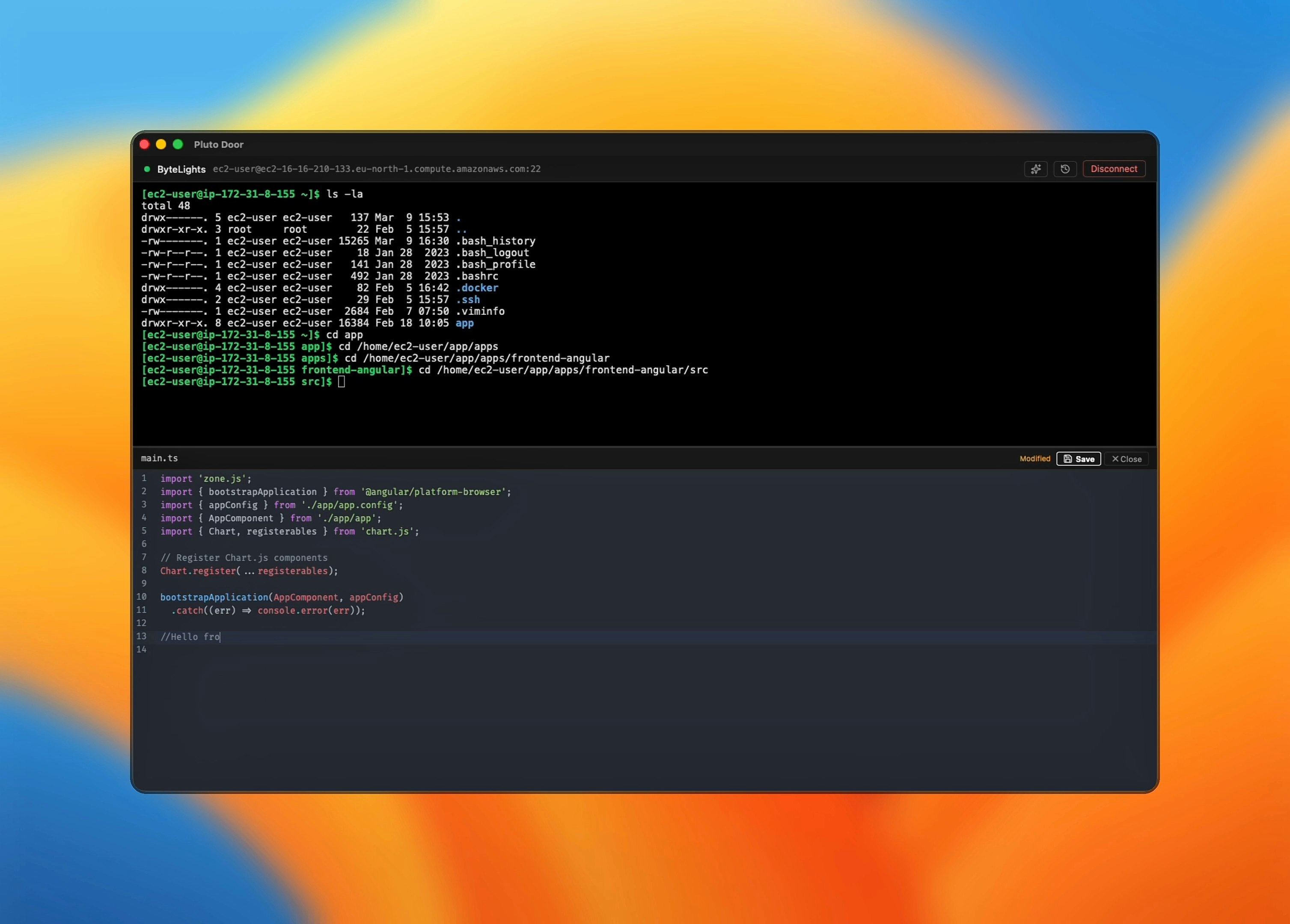
Task: Close the main.ts editor panel
Action: point(1126,459)
